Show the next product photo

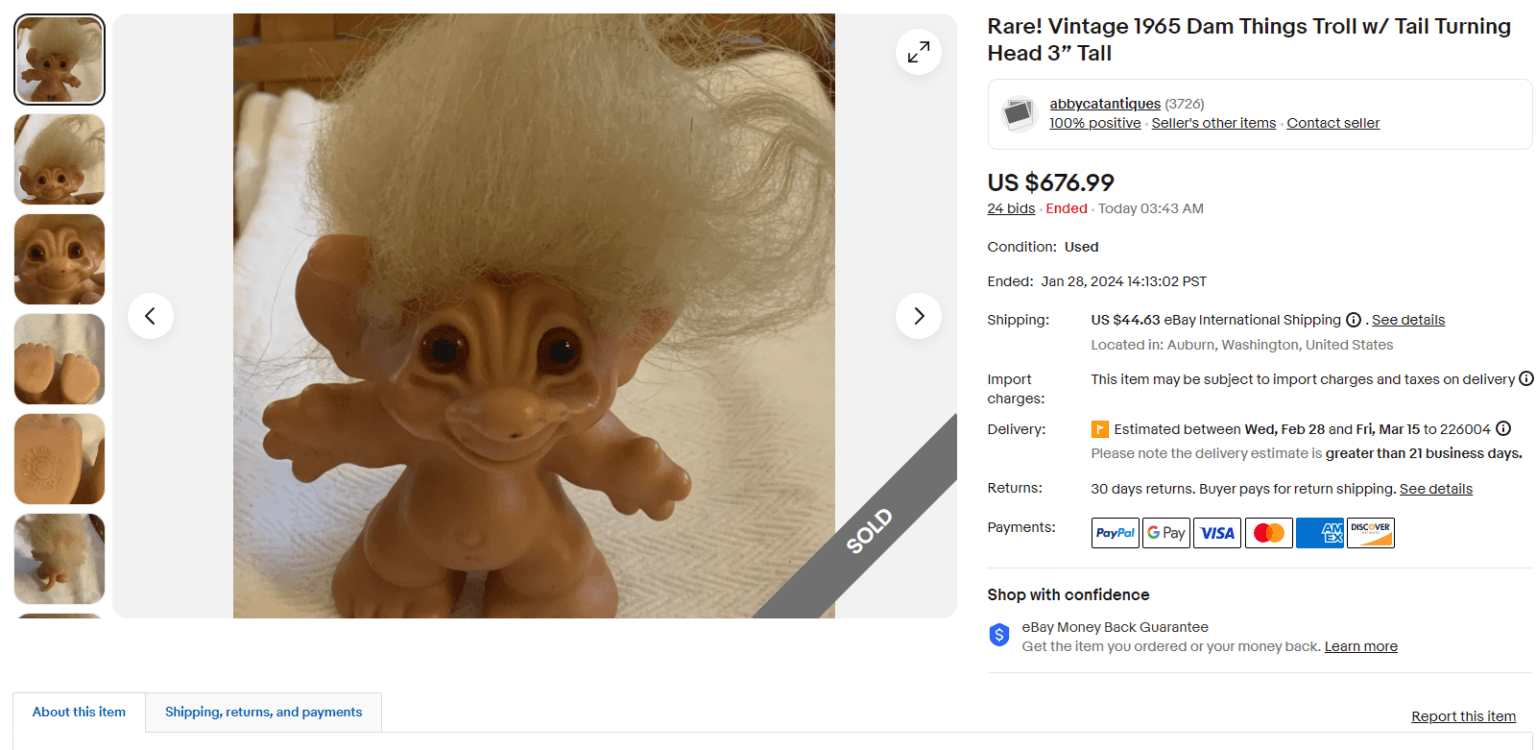click(918, 315)
